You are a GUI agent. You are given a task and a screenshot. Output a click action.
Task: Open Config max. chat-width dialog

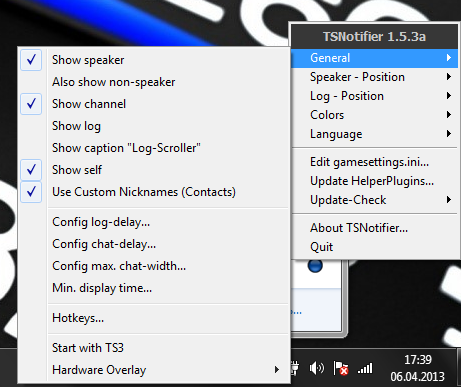[x=153, y=266]
